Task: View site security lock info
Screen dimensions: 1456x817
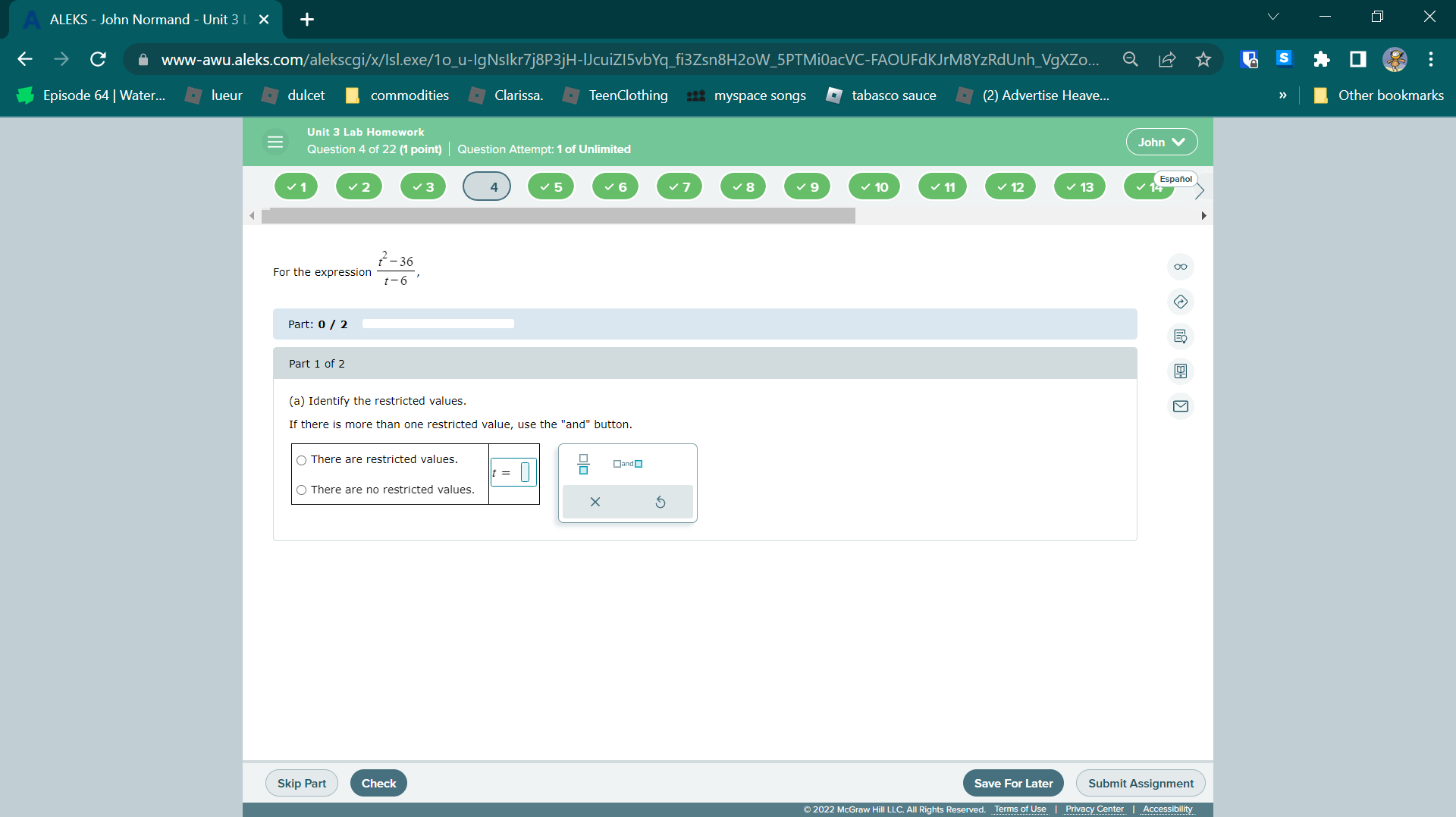Action: click(143, 59)
